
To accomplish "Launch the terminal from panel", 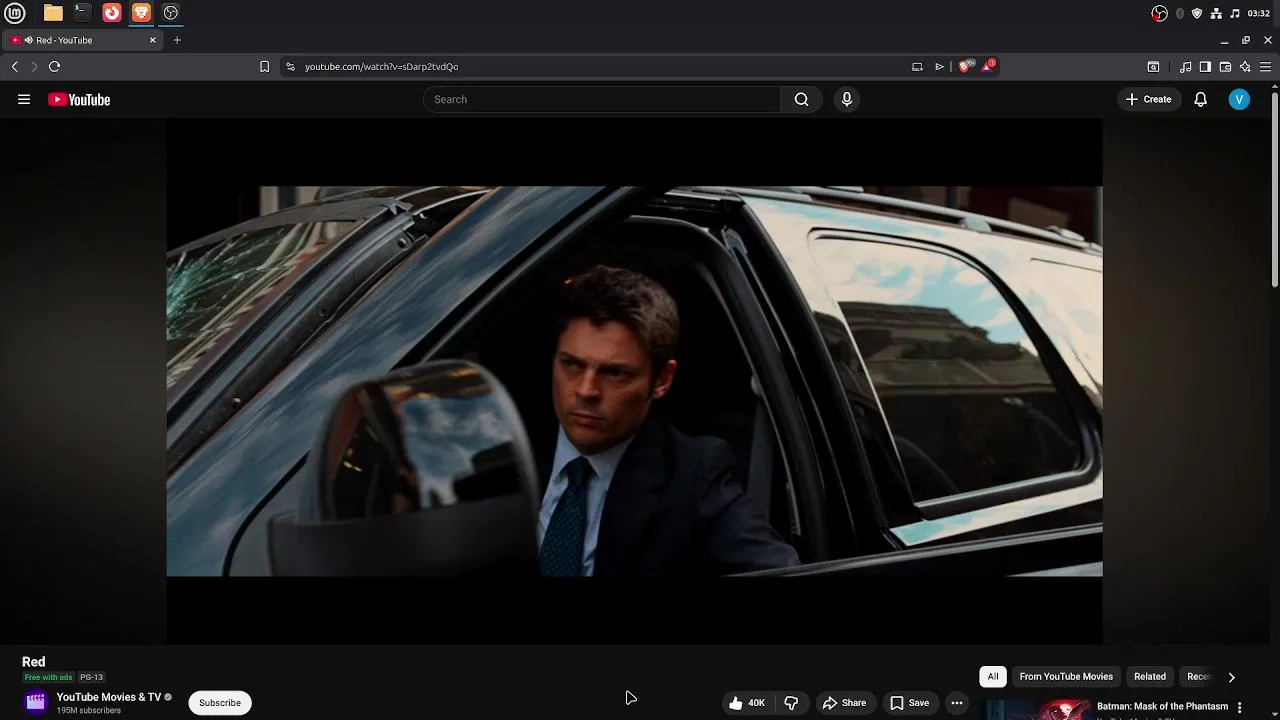I will (82, 13).
